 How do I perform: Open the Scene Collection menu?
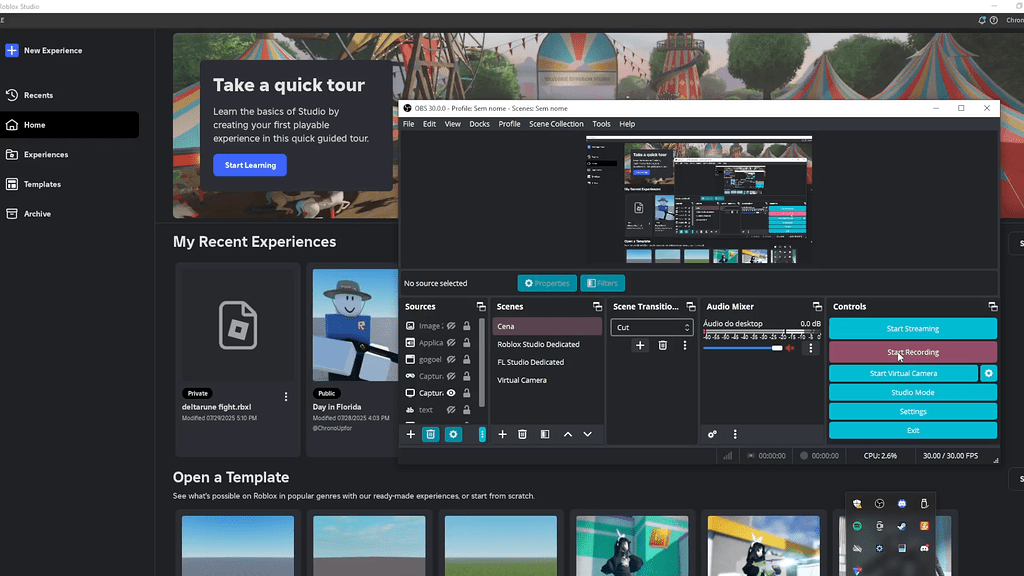556,123
